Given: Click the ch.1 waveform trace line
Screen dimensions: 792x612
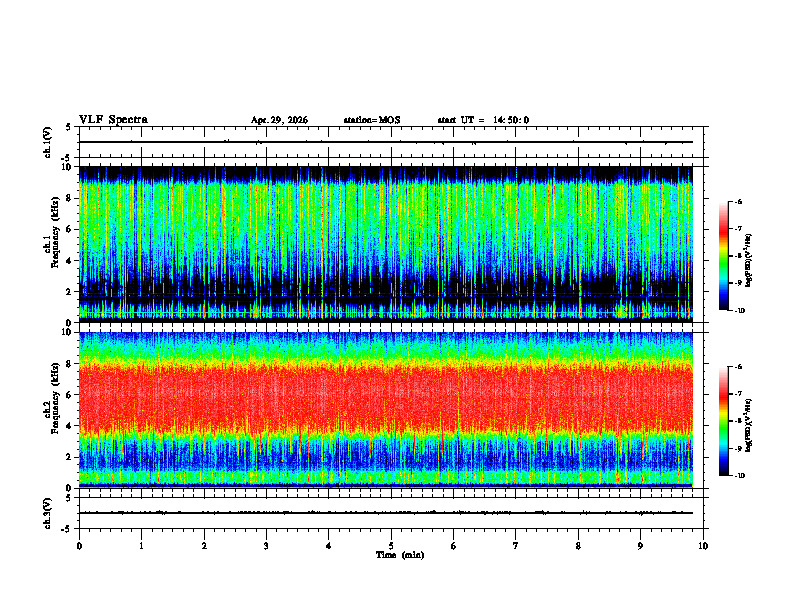Looking at the screenshot, I should click(x=386, y=142).
